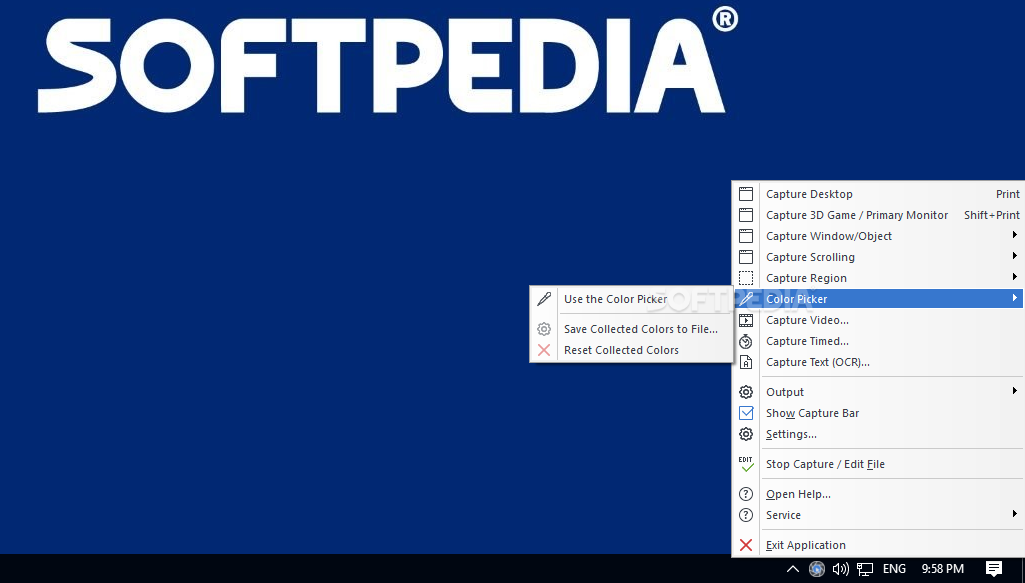Select Capture Desktop menu entry

tap(879, 194)
